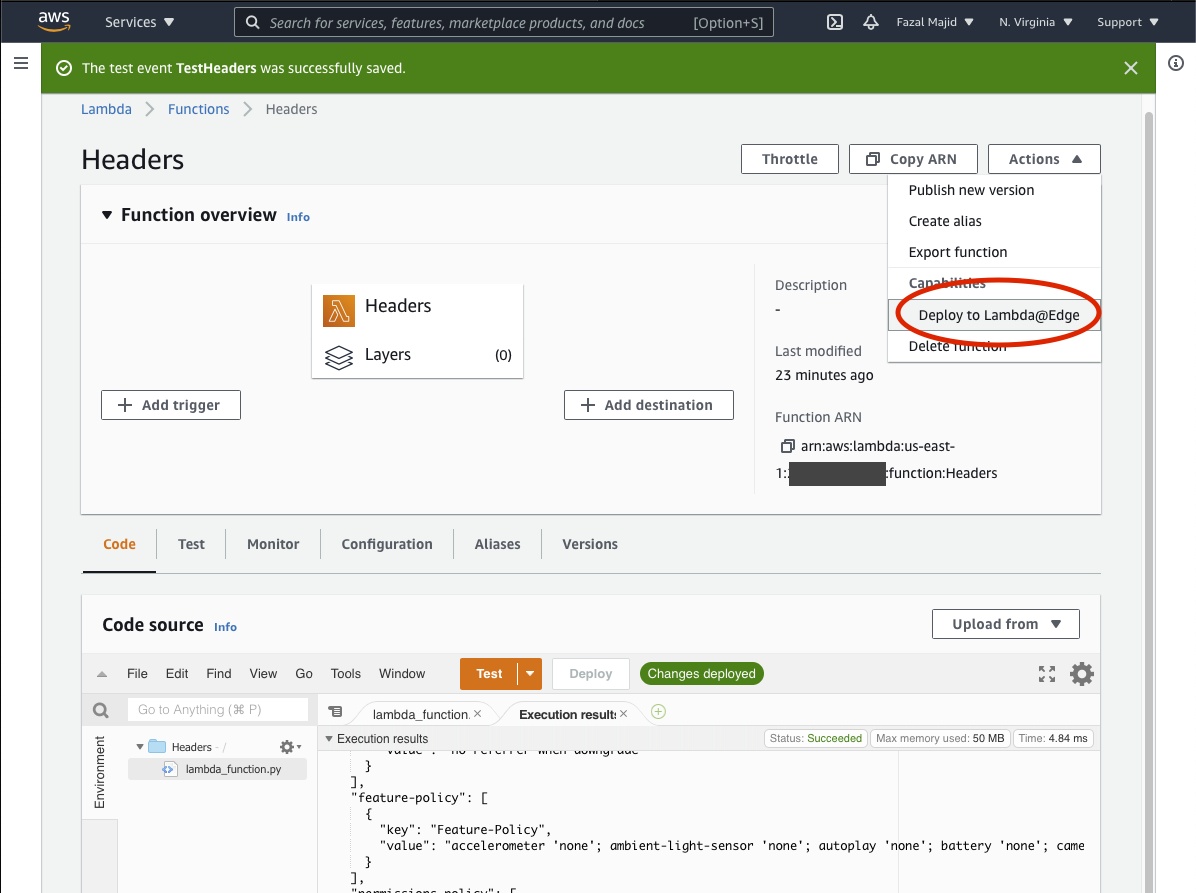Dismiss the green success banner

coord(1130,68)
